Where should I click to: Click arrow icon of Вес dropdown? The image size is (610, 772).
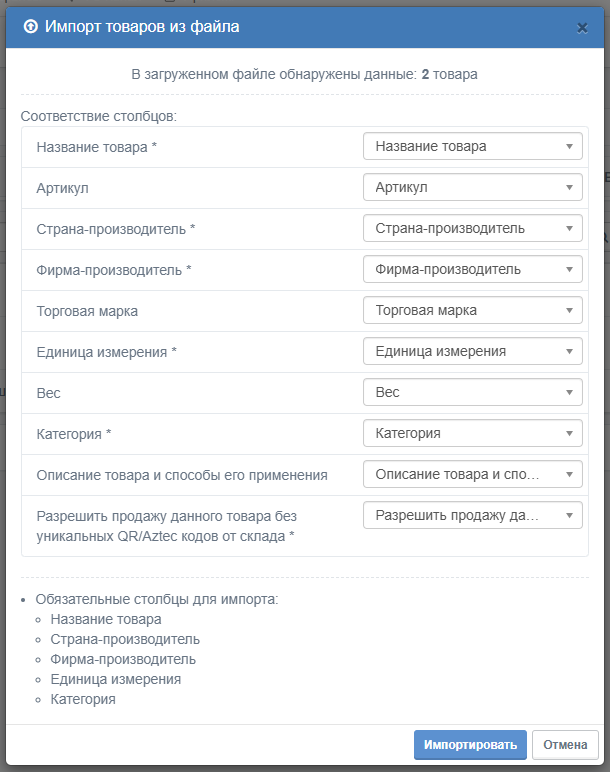point(569,392)
